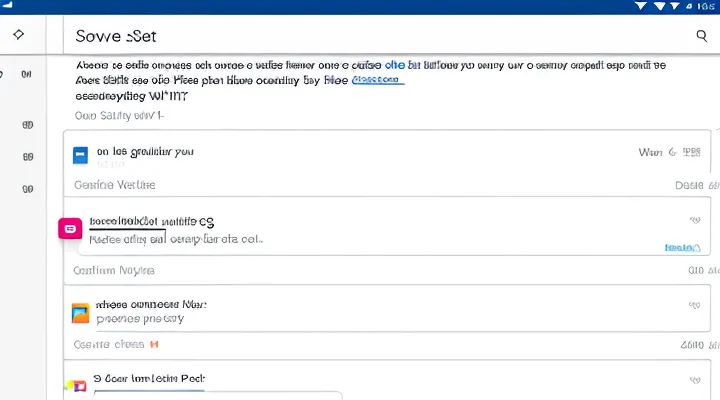720x400 pixels.
Task: Tap the progress bar under the 'Pocl:' heading
Action: pyautogui.click(x=149, y=391)
